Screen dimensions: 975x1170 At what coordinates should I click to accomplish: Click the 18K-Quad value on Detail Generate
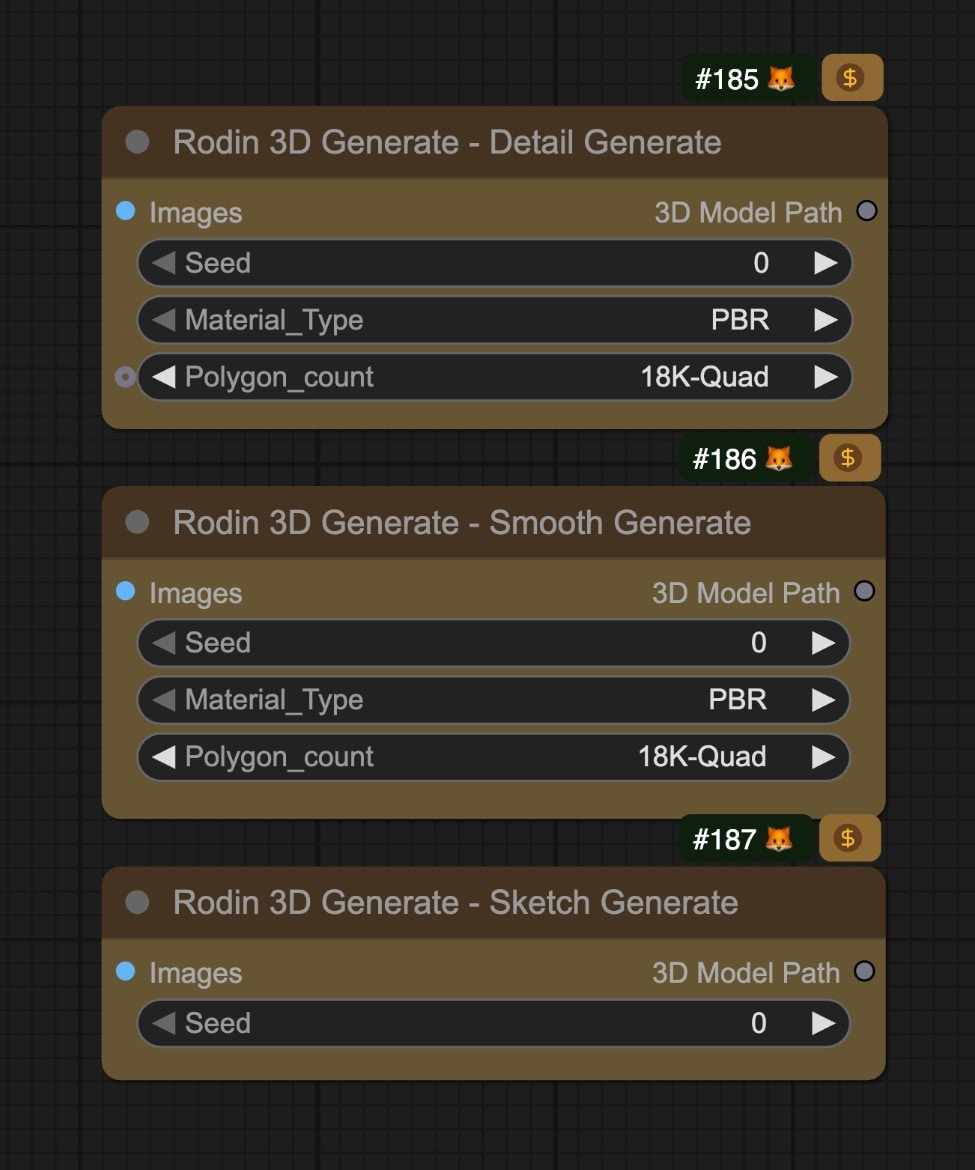tap(706, 377)
